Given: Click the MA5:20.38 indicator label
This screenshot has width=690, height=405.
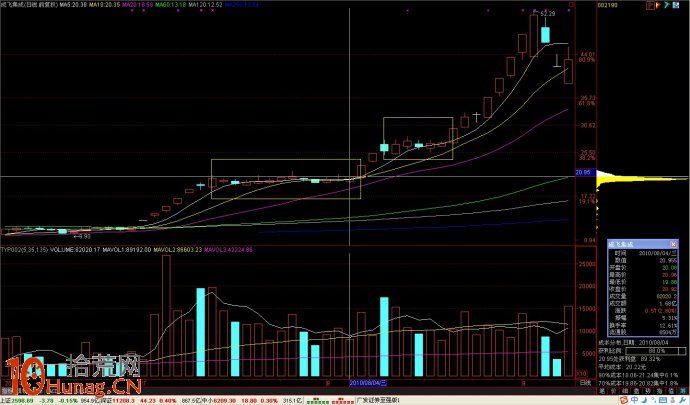Looking at the screenshot, I should (73, 4).
